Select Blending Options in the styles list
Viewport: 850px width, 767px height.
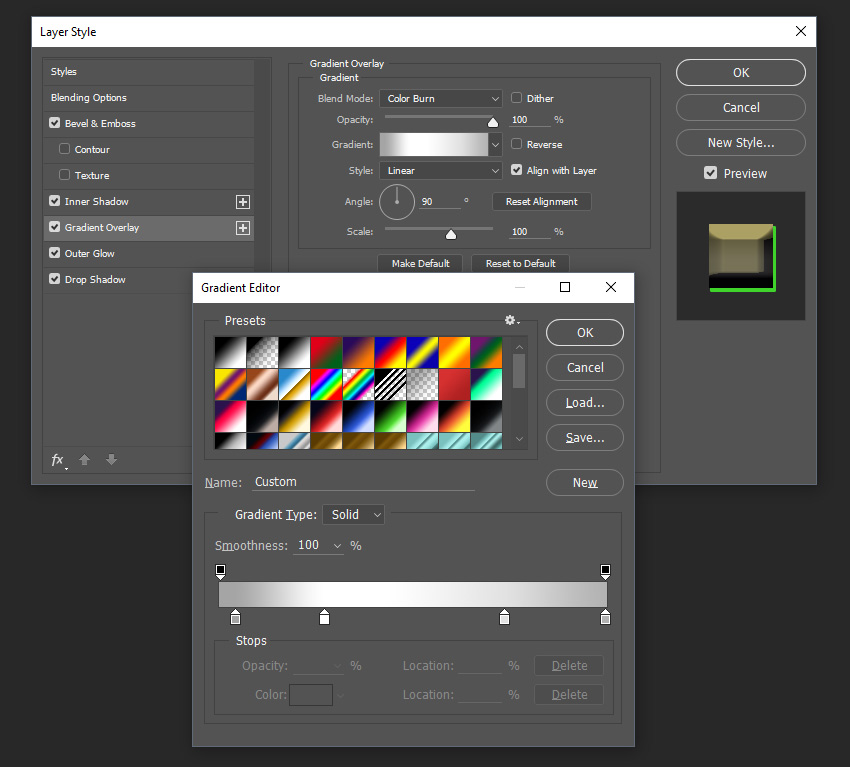tap(89, 98)
